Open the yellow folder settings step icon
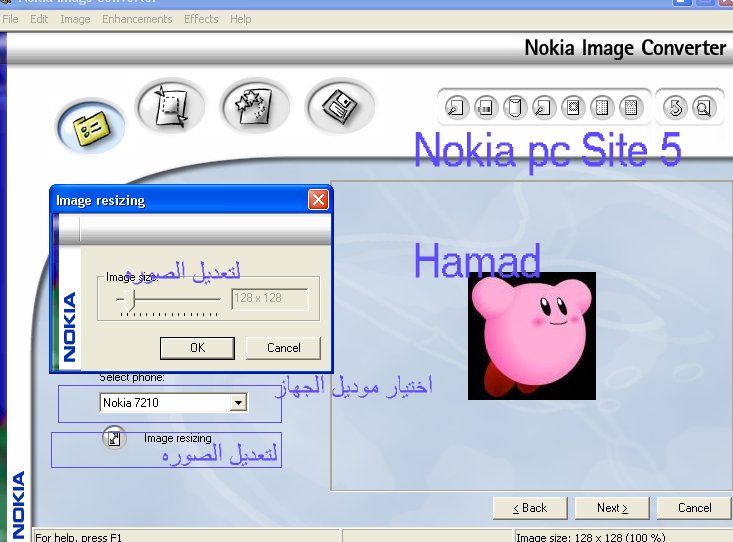 click(x=91, y=126)
